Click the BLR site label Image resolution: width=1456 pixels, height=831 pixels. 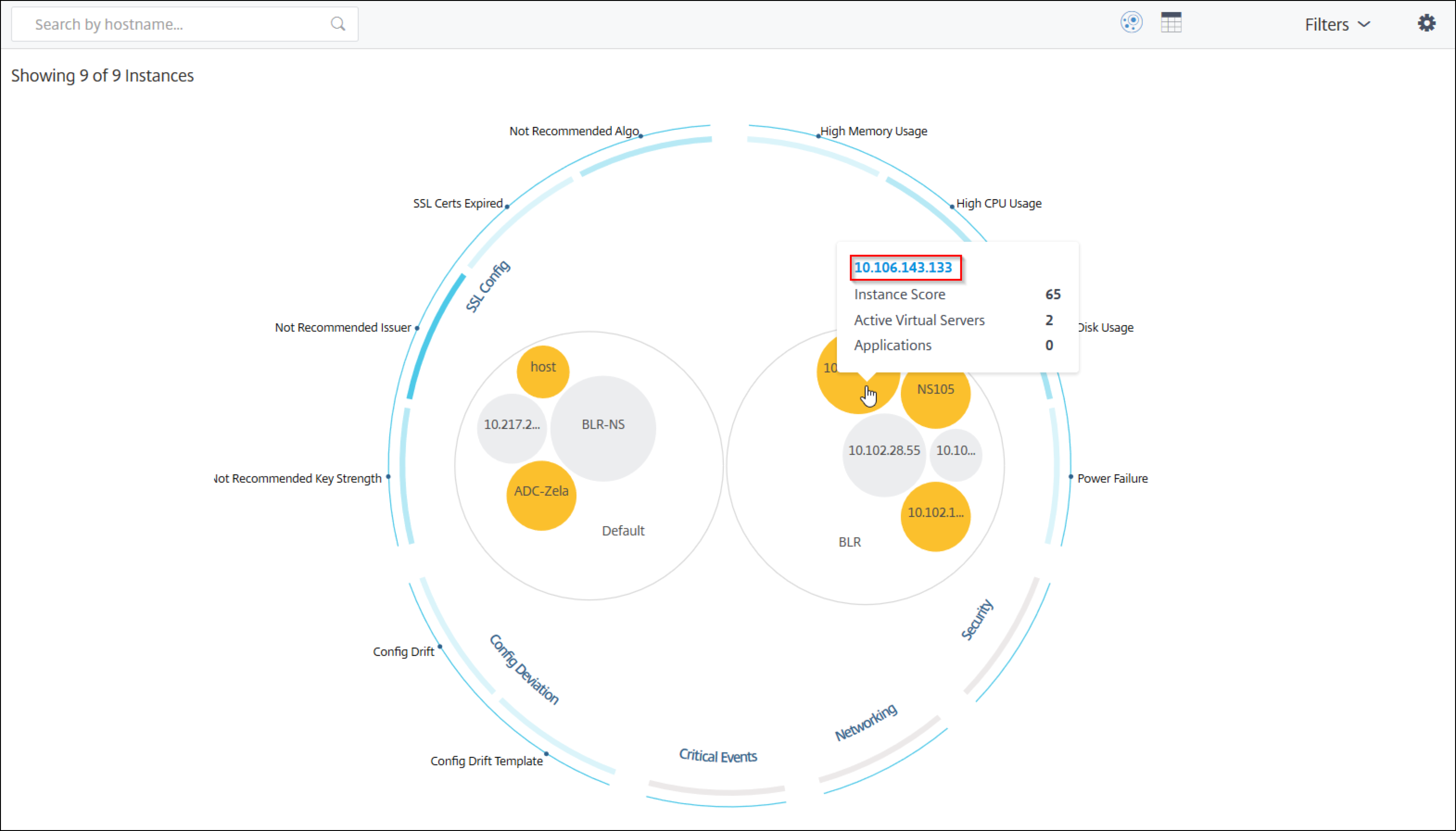tap(849, 542)
